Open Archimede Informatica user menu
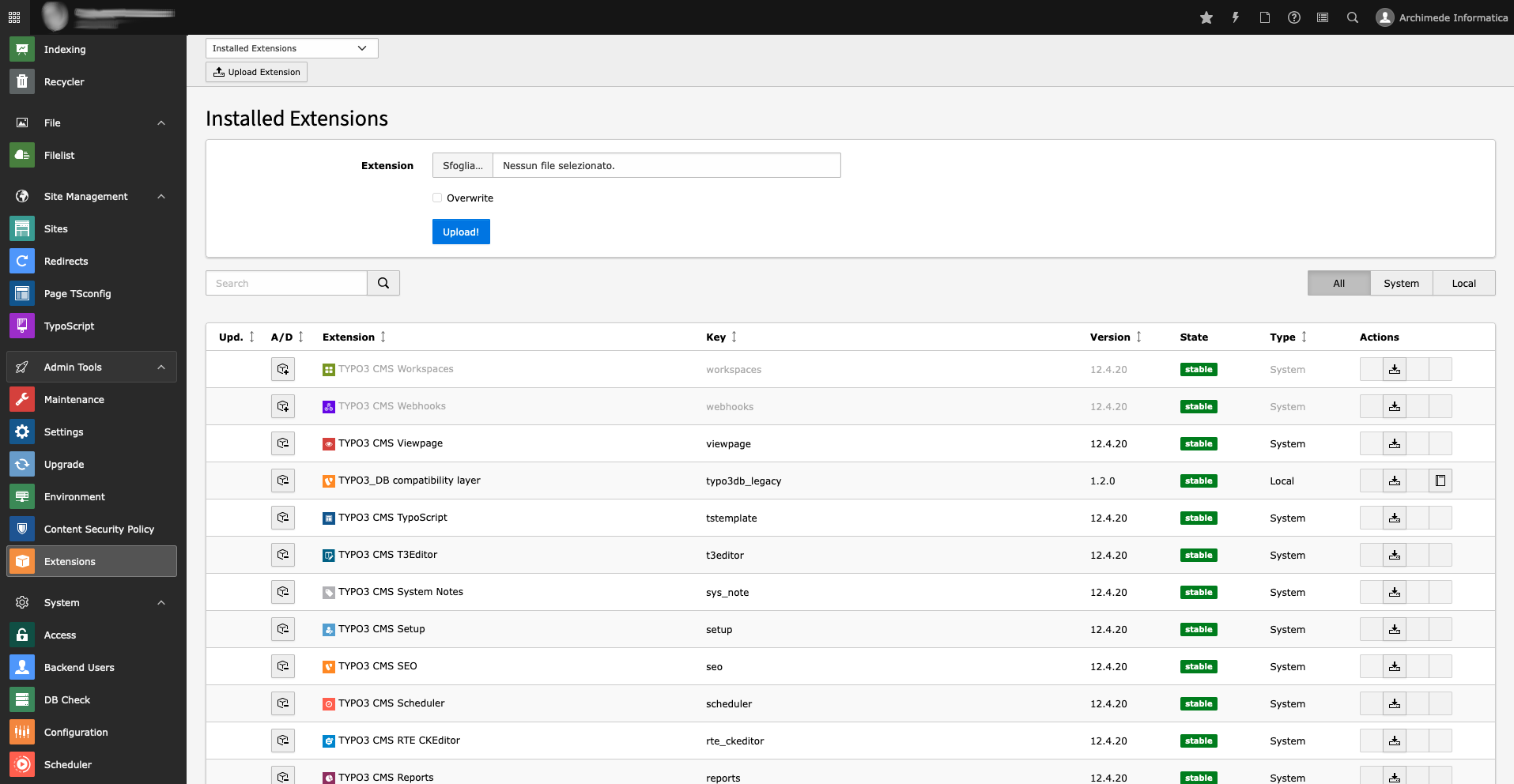Image resolution: width=1514 pixels, height=784 pixels. coord(1441,17)
